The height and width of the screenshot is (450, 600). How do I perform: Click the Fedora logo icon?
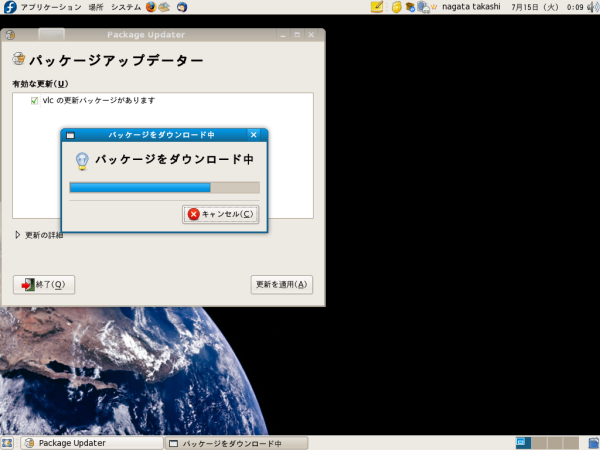pyautogui.click(x=10, y=7)
